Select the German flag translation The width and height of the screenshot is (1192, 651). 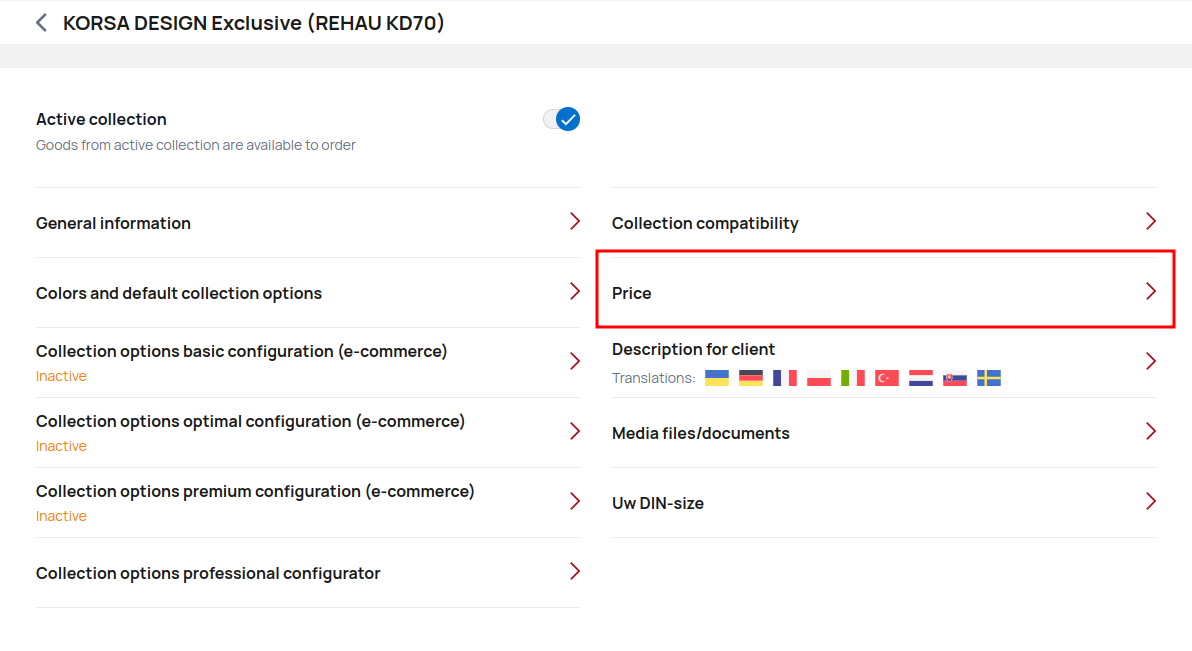751,378
